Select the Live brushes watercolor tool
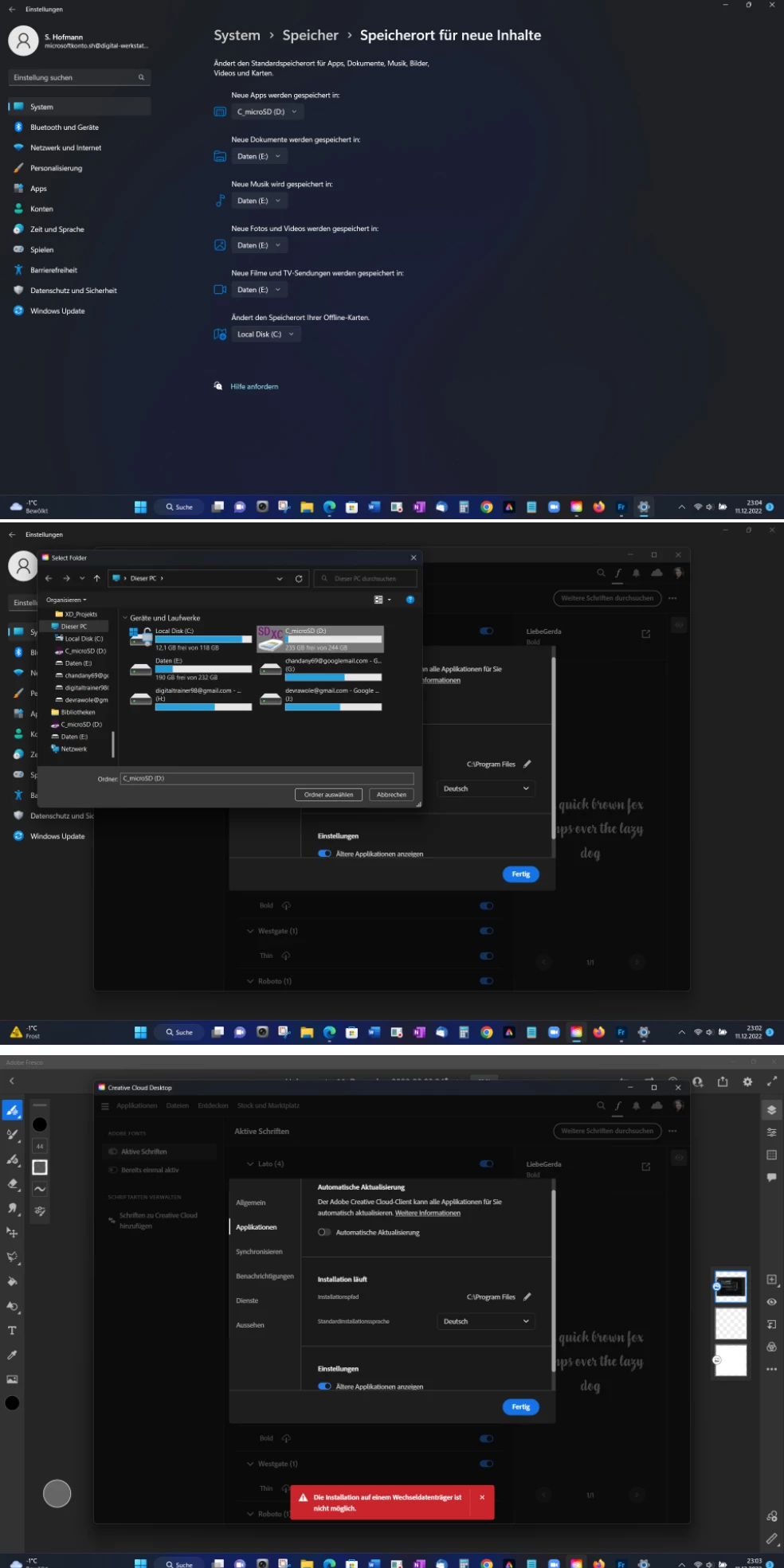The image size is (784, 1568). pos(13,1135)
